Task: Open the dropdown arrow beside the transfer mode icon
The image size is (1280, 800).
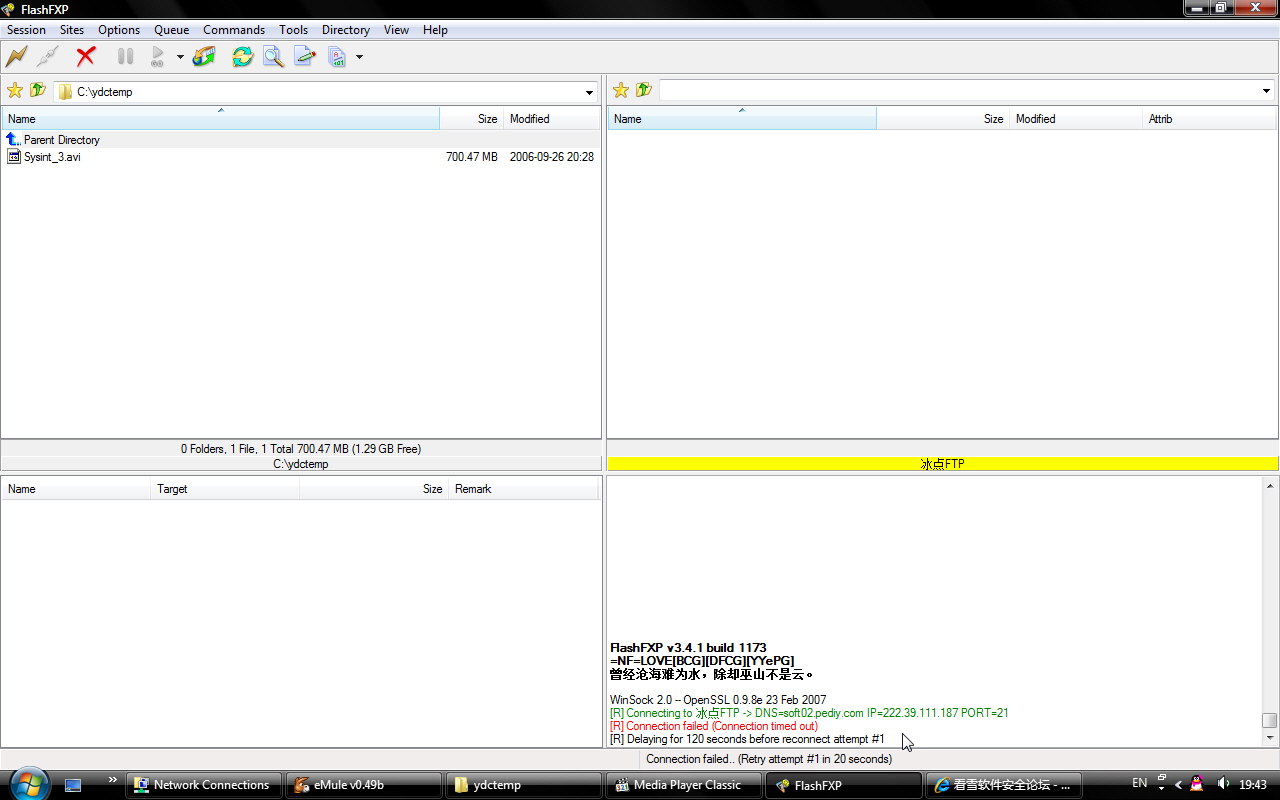Action: [x=359, y=57]
